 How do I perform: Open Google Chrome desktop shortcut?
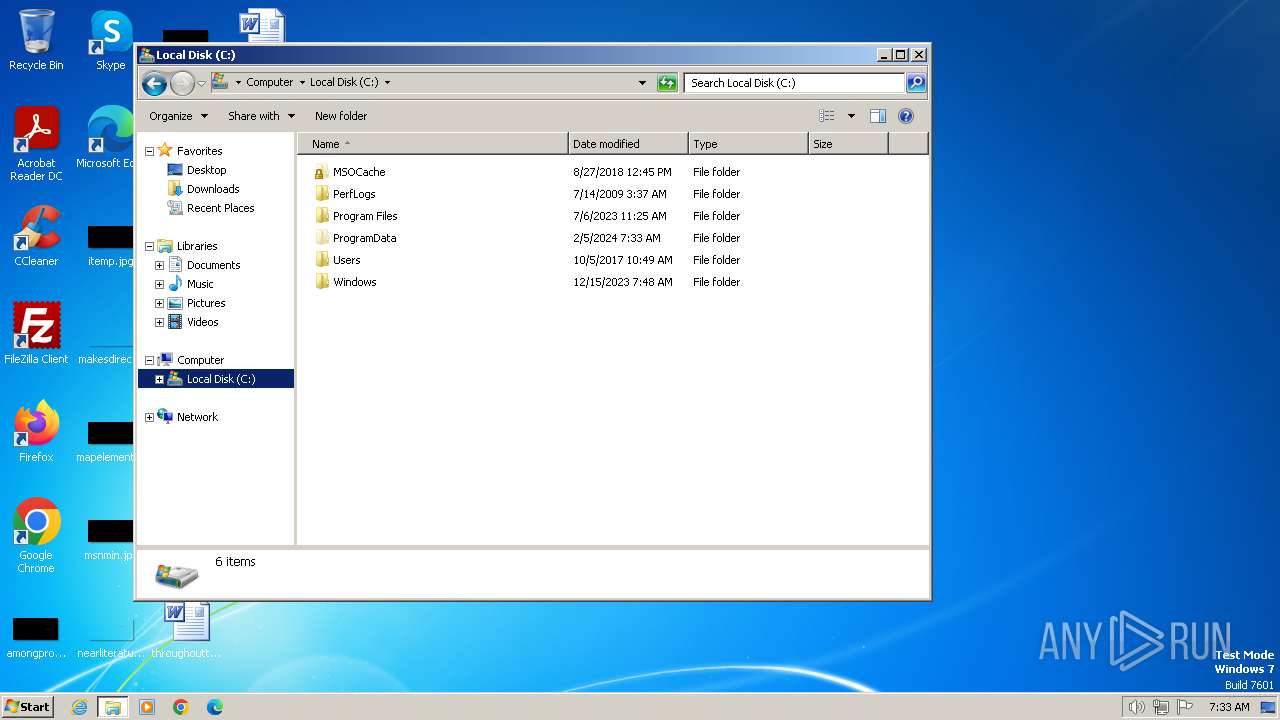[36, 536]
